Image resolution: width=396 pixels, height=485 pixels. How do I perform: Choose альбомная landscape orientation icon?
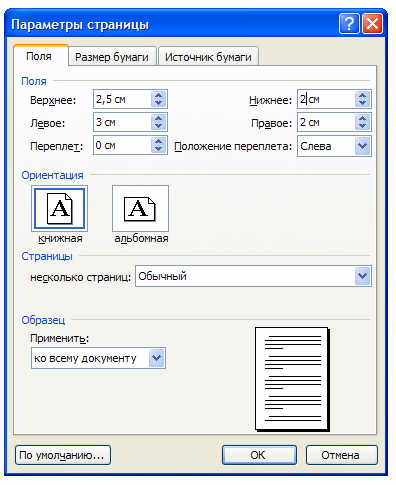pos(140,209)
